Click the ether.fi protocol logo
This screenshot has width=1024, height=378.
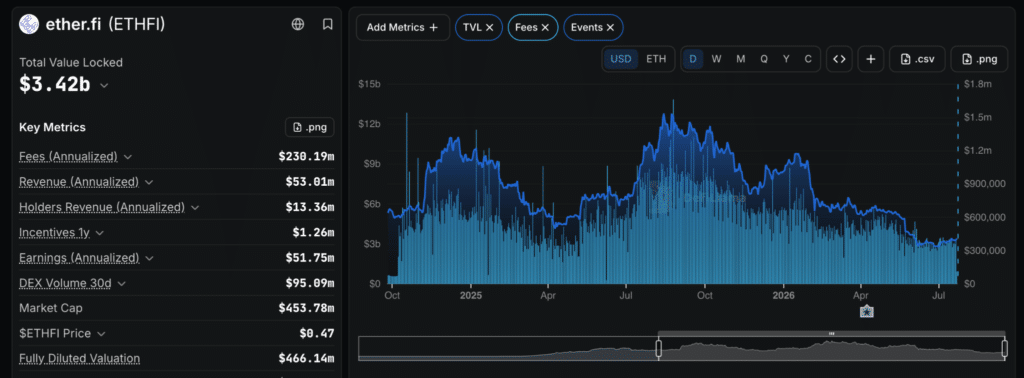pos(29,24)
